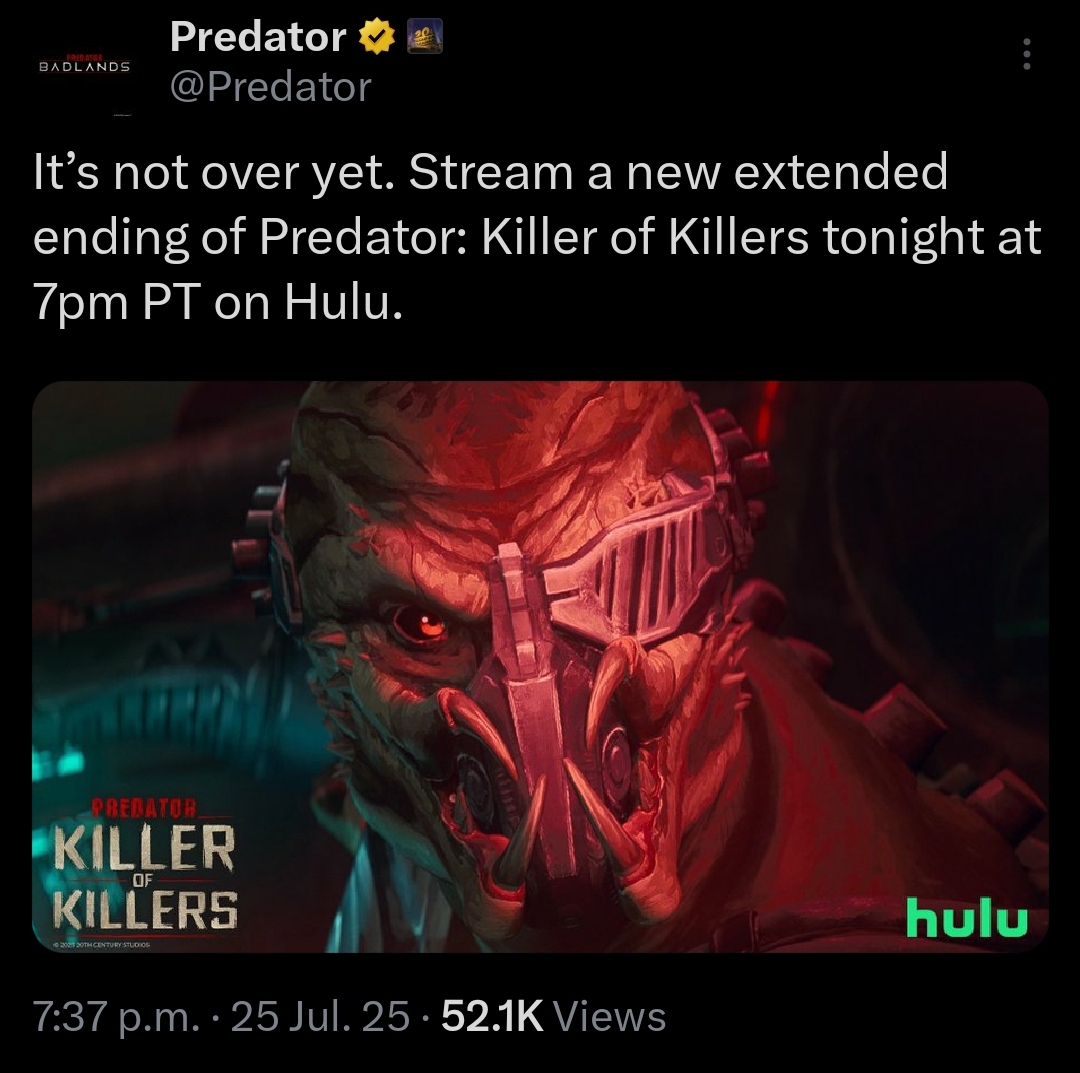
Task: Click the red PREDATOR word above Killer
Action: (x=145, y=805)
